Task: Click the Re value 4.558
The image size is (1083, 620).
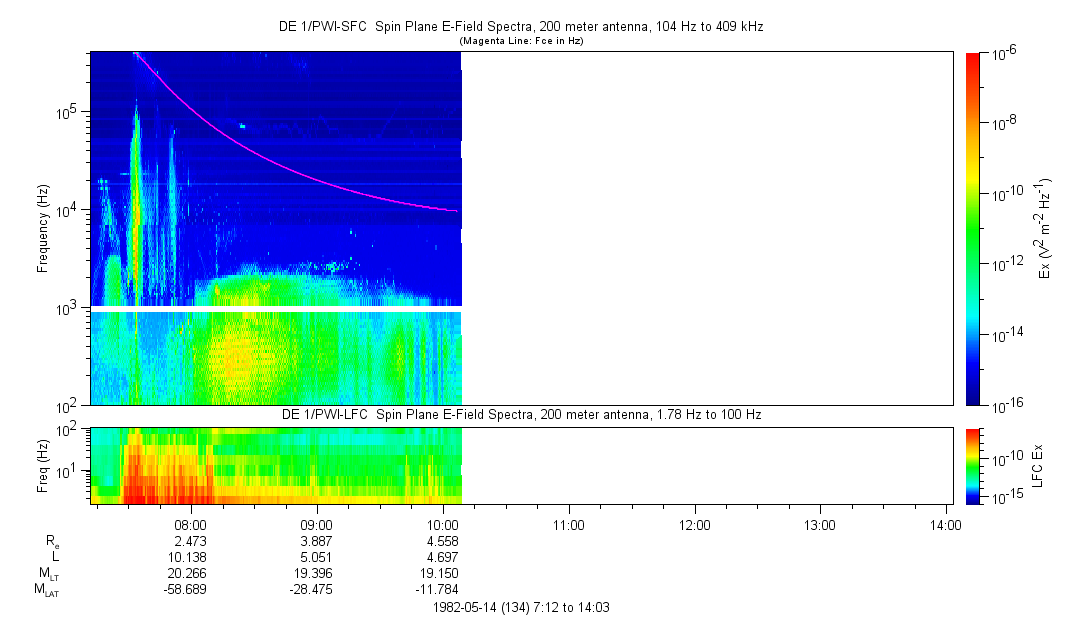Action: (443, 540)
